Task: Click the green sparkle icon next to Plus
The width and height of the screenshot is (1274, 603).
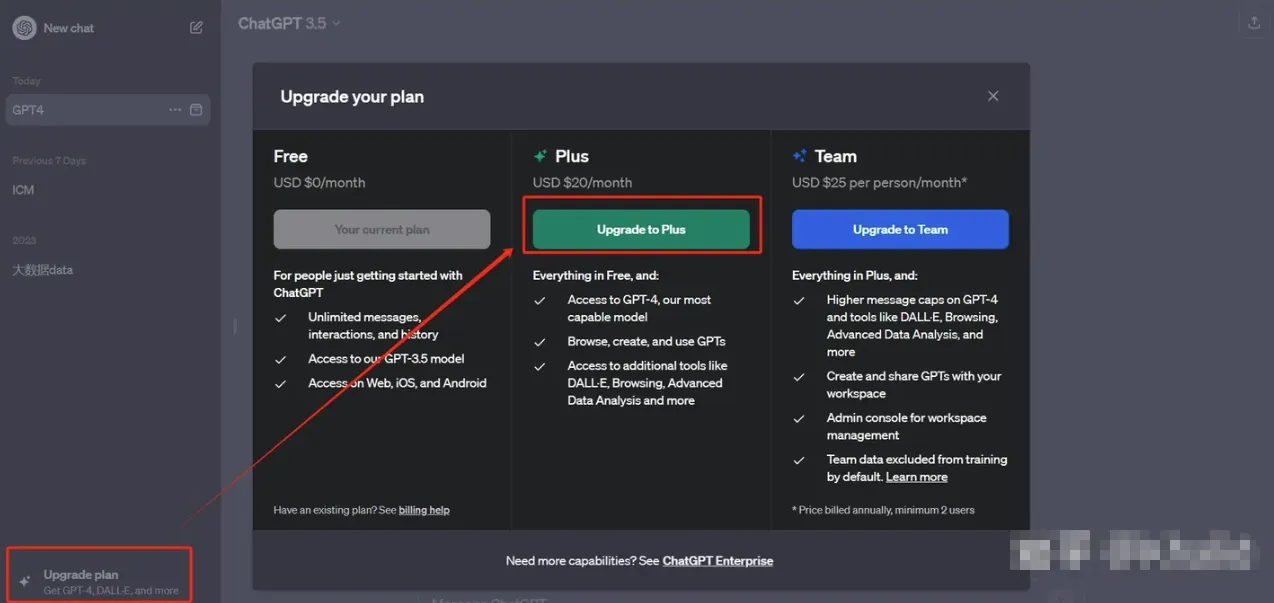Action: [x=540, y=156]
